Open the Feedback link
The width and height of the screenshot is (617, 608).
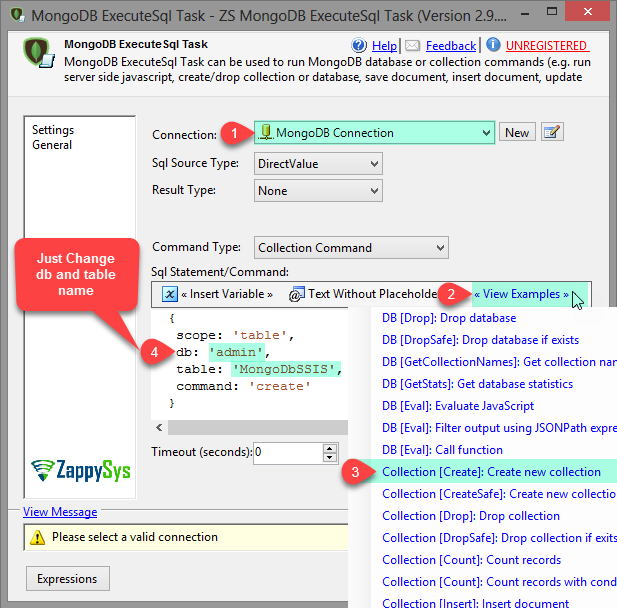click(451, 46)
